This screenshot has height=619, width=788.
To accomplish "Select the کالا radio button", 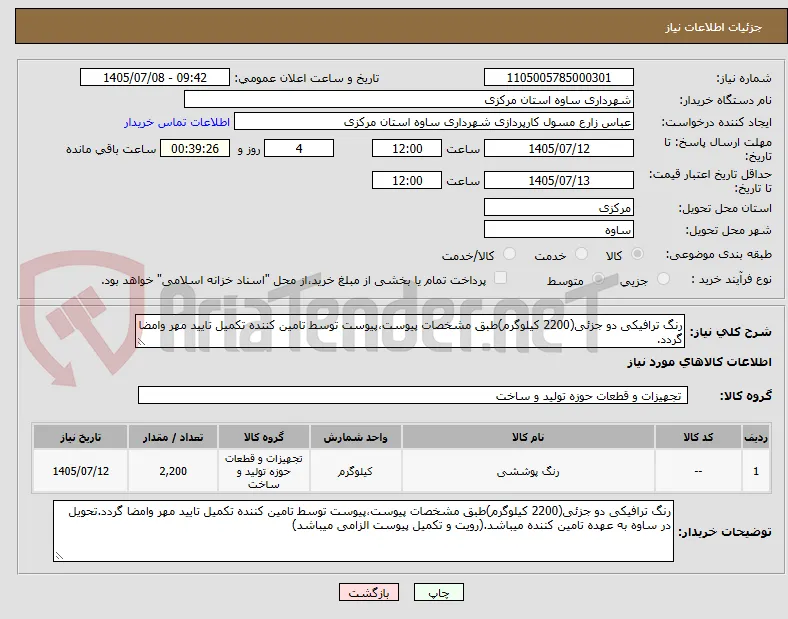I will [637, 254].
